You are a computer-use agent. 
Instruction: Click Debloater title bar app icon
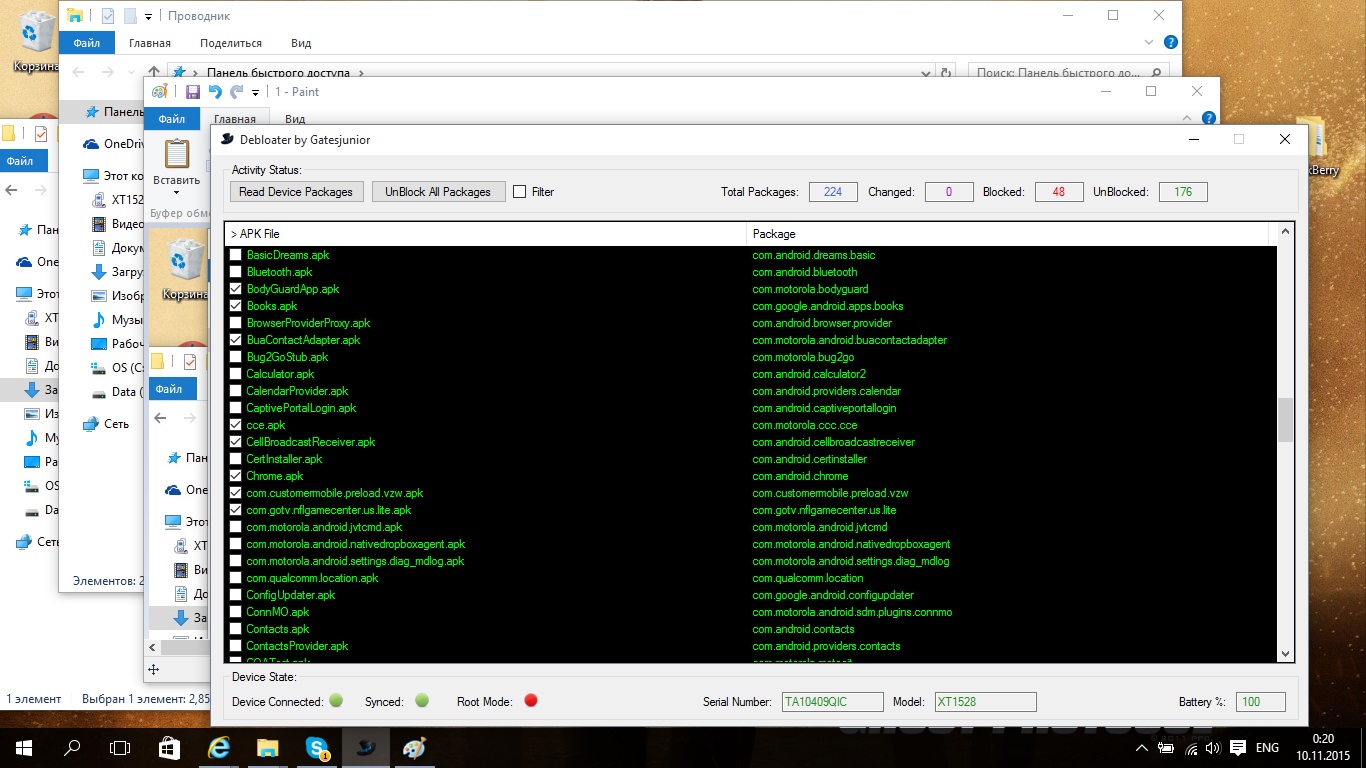[227, 140]
